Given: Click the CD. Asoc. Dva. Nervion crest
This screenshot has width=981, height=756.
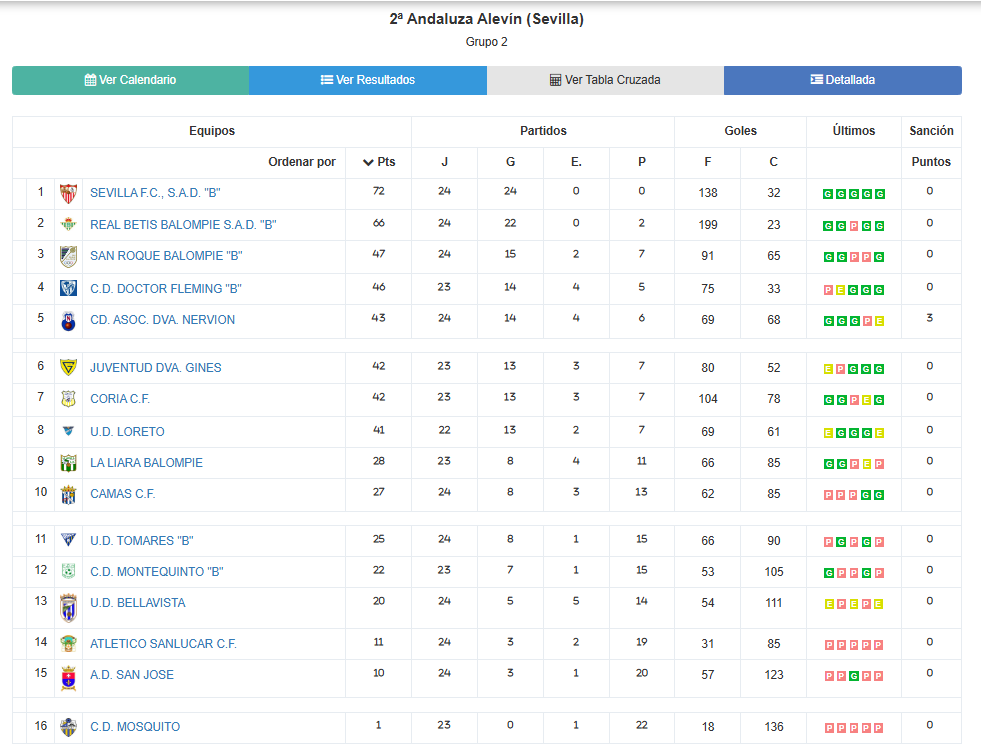Looking at the screenshot, I should coord(68,320).
